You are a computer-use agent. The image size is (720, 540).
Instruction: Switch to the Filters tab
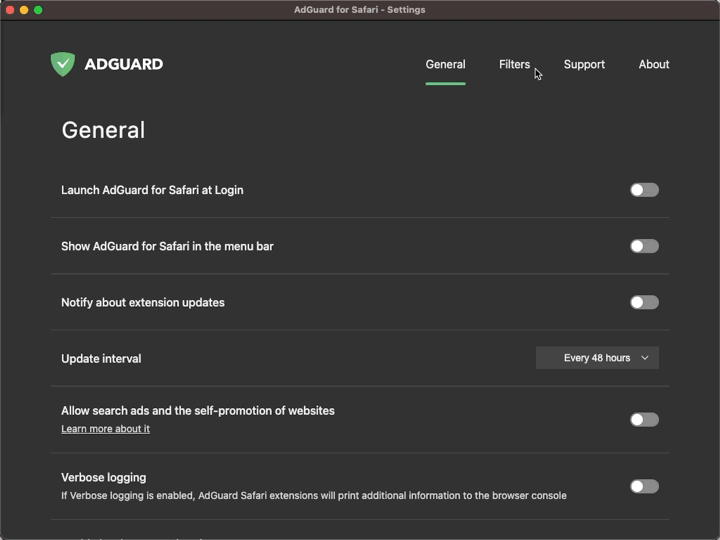pyautogui.click(x=514, y=64)
